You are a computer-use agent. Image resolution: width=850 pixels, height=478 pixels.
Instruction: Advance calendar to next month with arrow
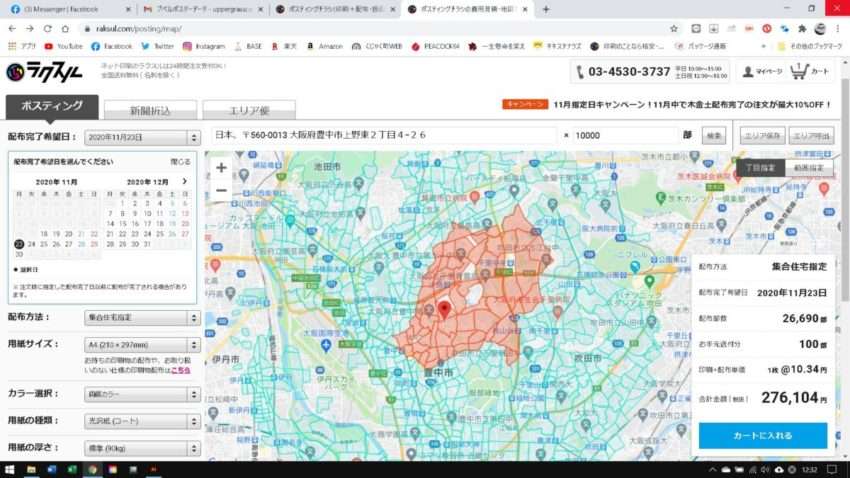pyautogui.click(x=184, y=182)
